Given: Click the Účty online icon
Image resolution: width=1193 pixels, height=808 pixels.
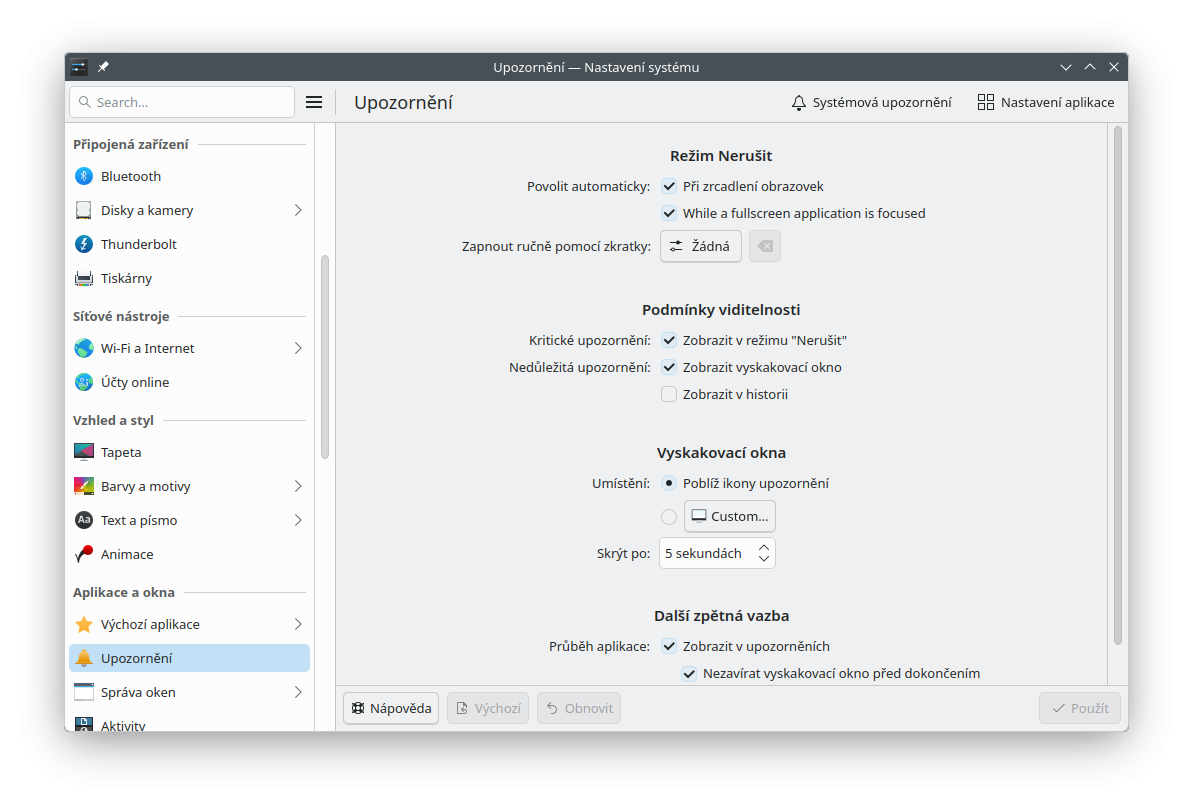Looking at the screenshot, I should click(x=84, y=382).
